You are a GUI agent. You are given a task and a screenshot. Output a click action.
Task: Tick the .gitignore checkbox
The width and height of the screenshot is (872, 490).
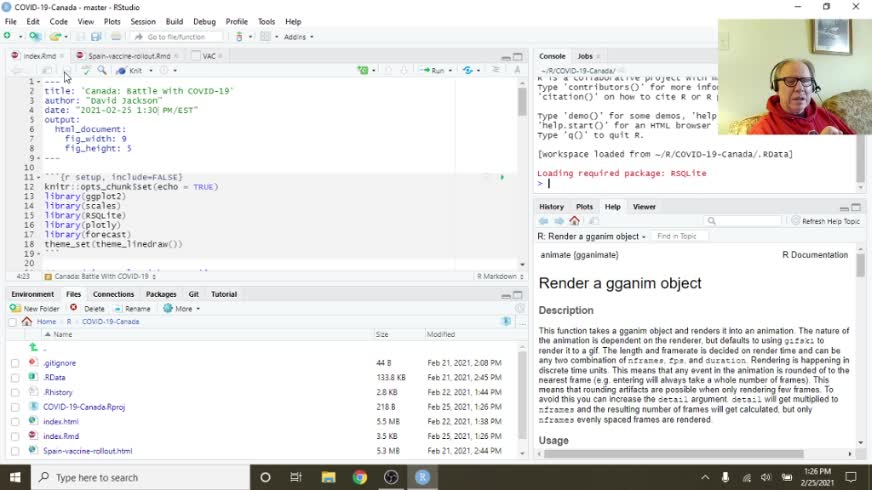15,363
